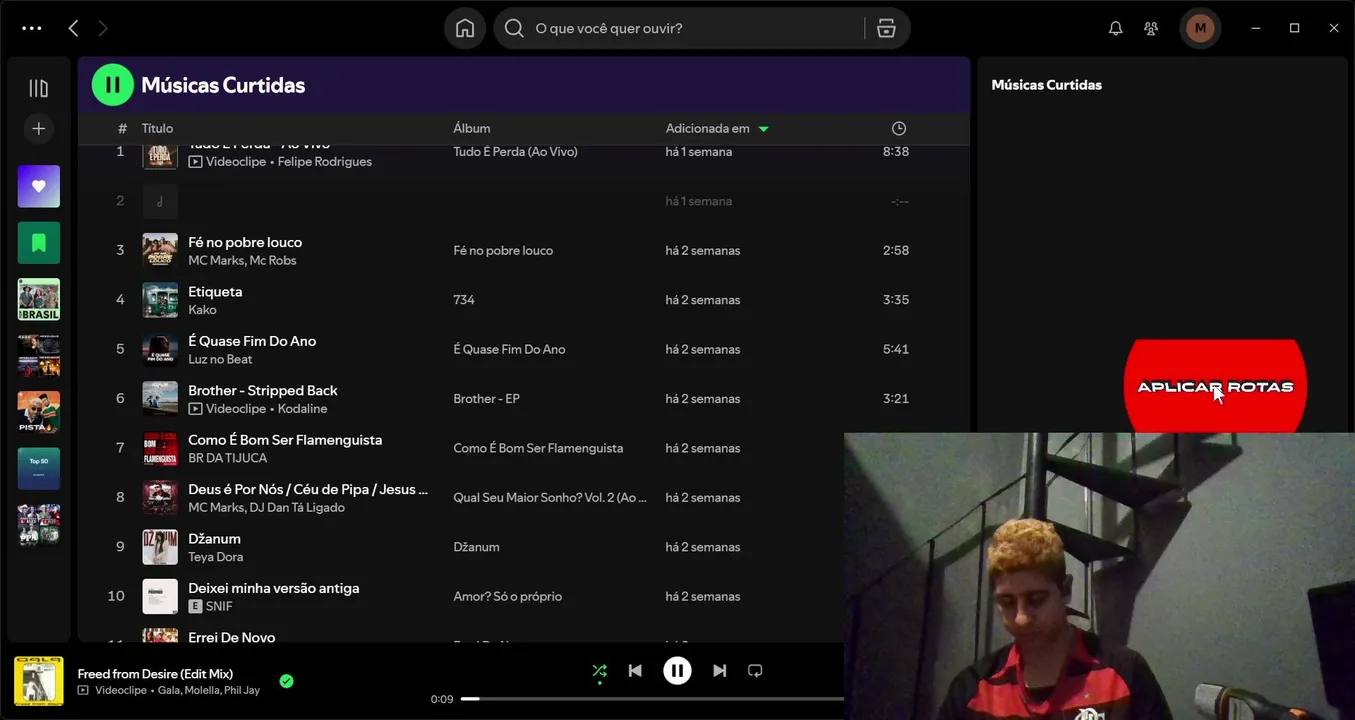Sort by the Álbum column header
Screen dimensions: 1355x720
click(x=472, y=128)
